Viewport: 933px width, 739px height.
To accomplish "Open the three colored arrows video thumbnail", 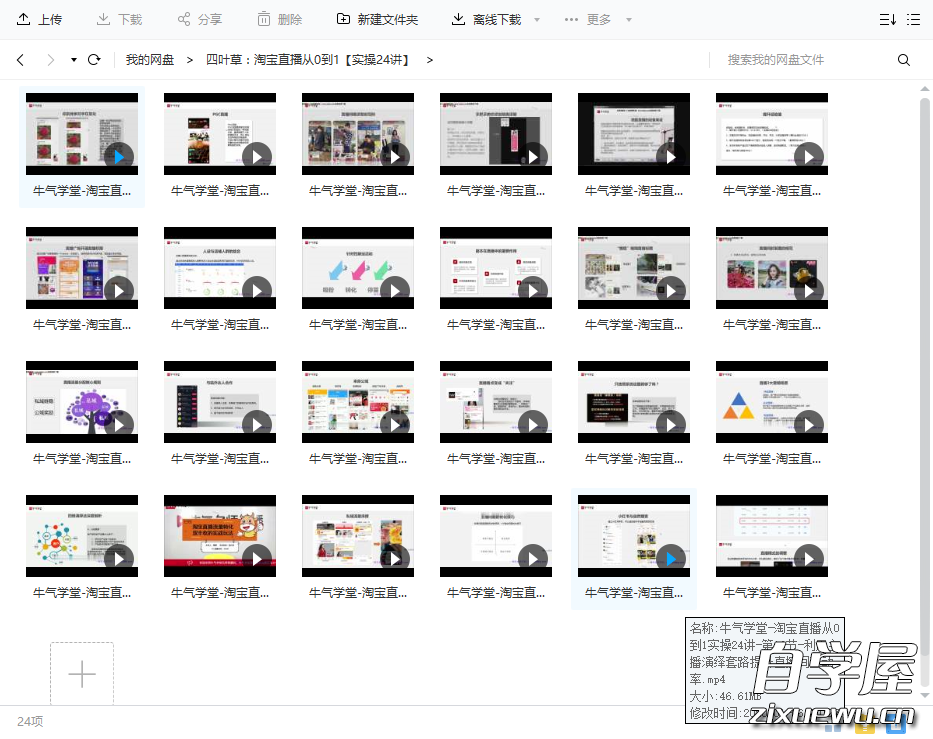I will 358,268.
